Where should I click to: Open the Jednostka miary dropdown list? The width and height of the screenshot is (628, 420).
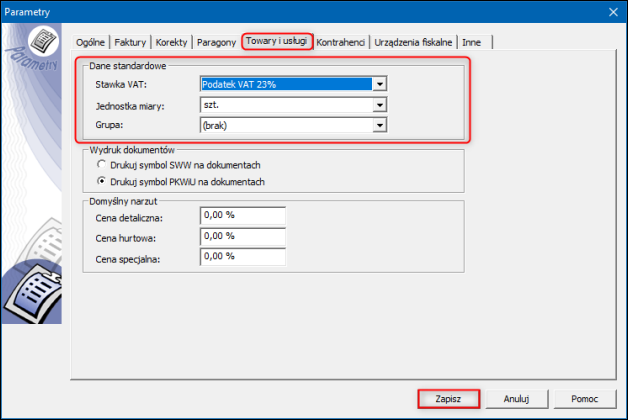click(x=379, y=105)
